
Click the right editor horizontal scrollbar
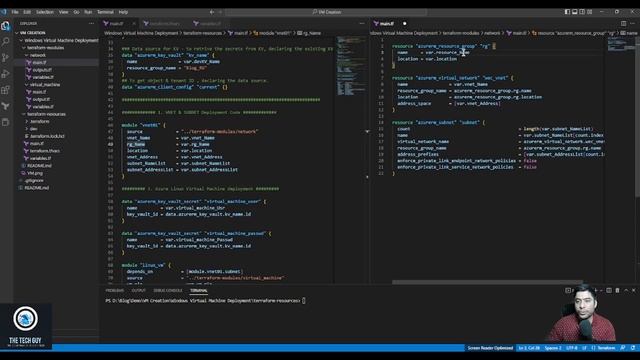coord(487,282)
